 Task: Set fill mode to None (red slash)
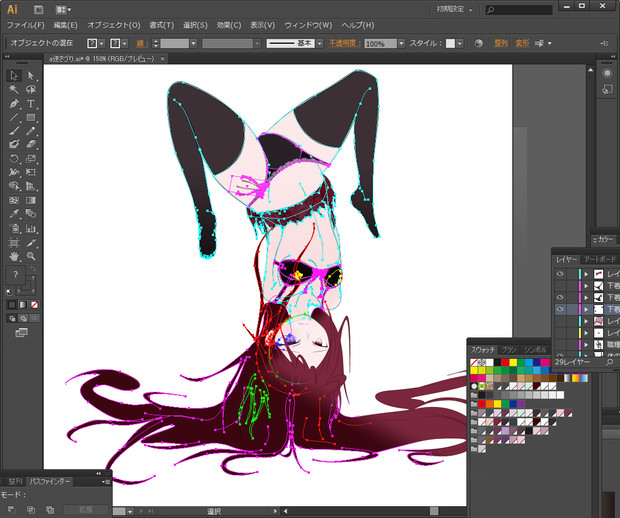(x=34, y=305)
